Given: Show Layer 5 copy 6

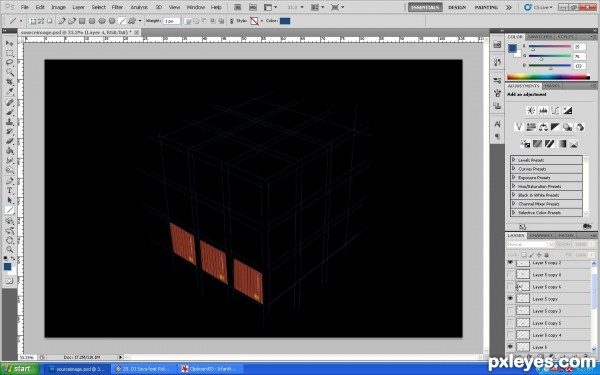Looking at the screenshot, I should [x=510, y=287].
